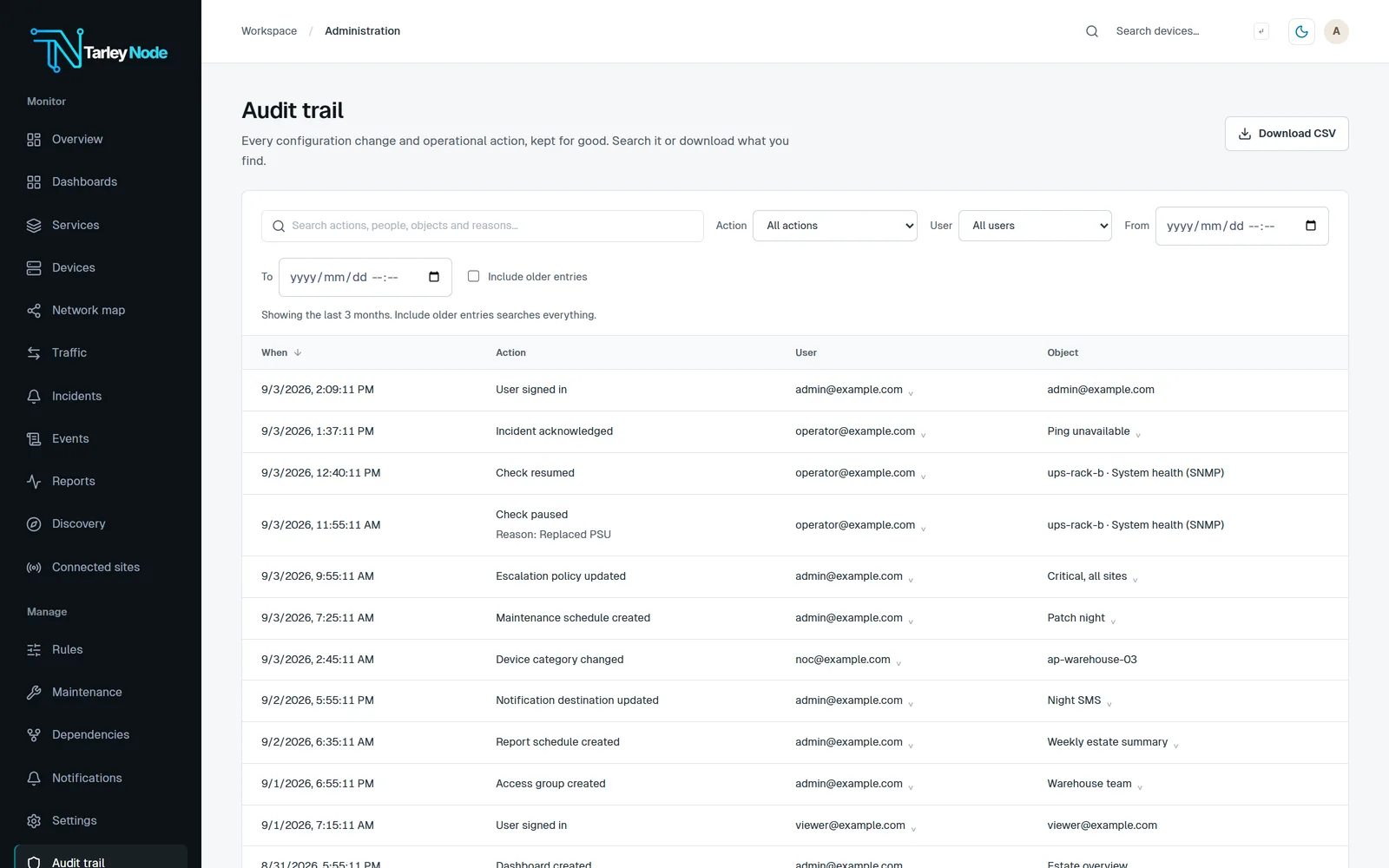1389x868 pixels.
Task: Click the Download CSV button
Action: coord(1287,134)
